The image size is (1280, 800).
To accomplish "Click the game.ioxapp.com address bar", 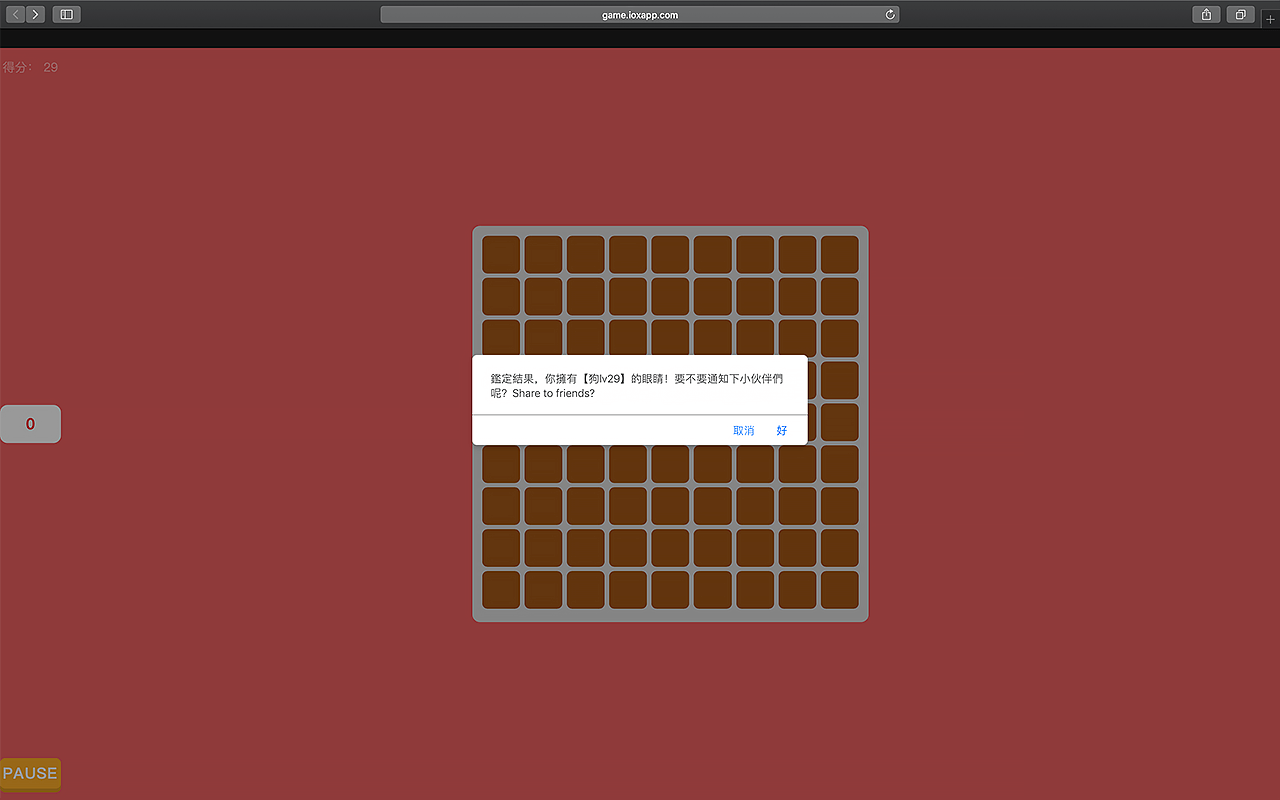I will tap(640, 14).
